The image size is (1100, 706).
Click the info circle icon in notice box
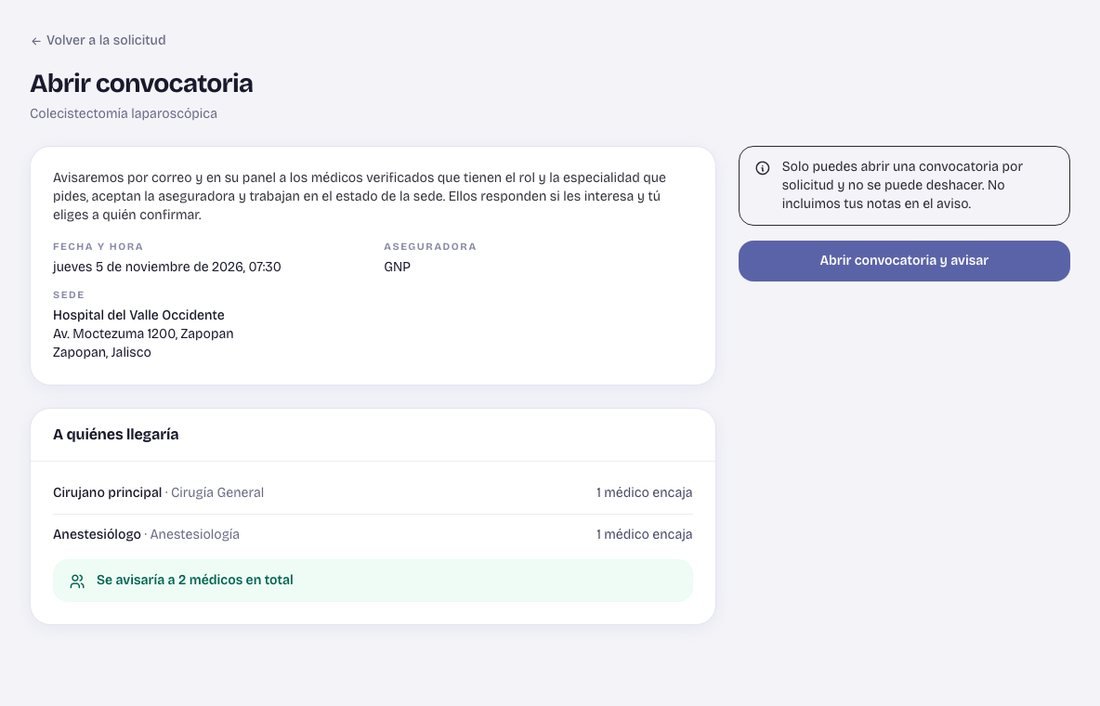pos(762,168)
